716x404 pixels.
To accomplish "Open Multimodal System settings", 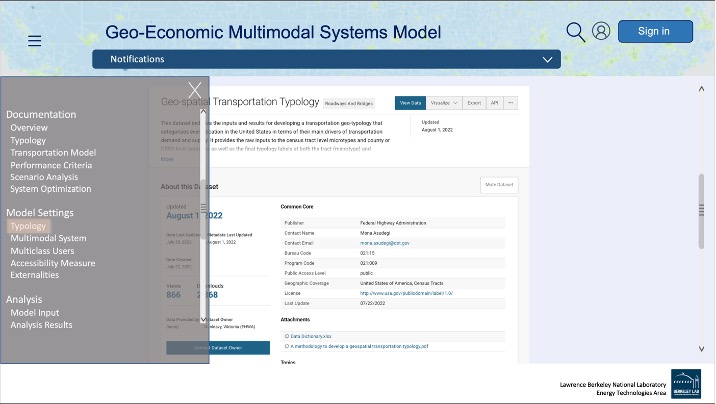I will pyautogui.click(x=48, y=238).
